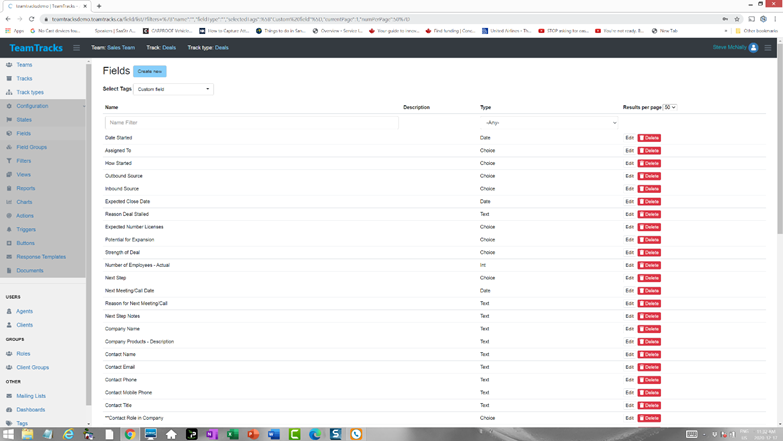Open the Type filter '-Any-' dropdown
This screenshot has height=441, width=783.
coord(550,123)
